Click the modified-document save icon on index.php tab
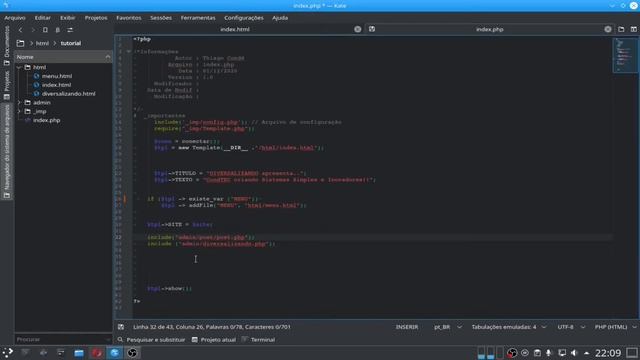Screen dimensions: 640x360 click(x=372, y=29)
